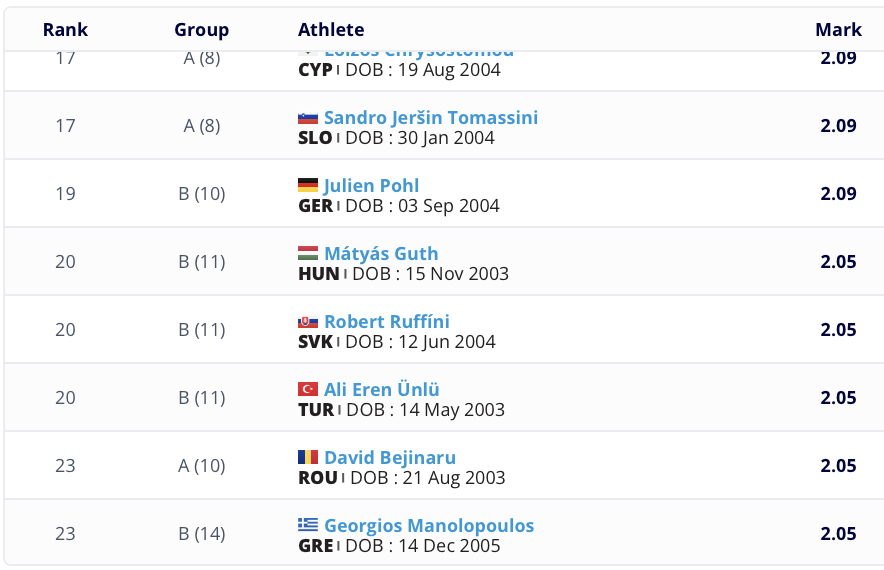Click the Slovenia flag icon
Viewport: 884px width, 570px height.
(308, 118)
